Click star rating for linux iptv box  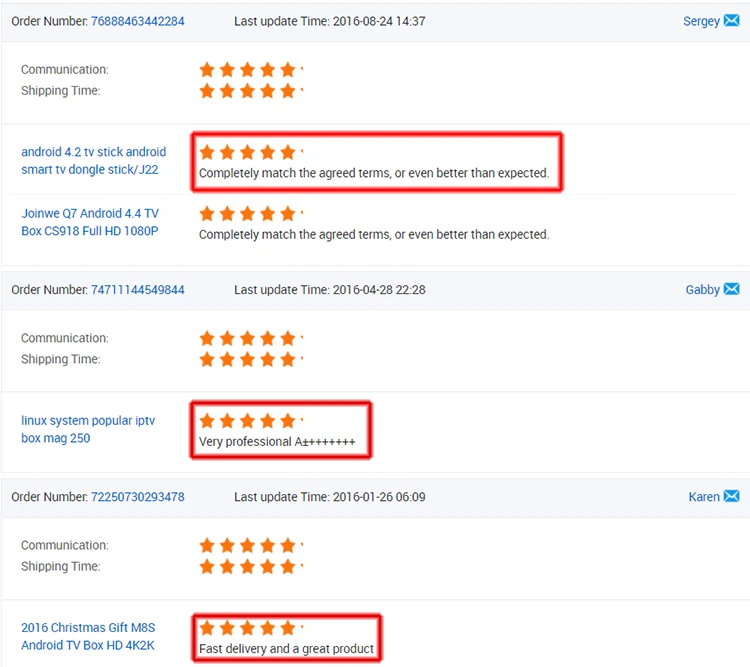(251, 421)
